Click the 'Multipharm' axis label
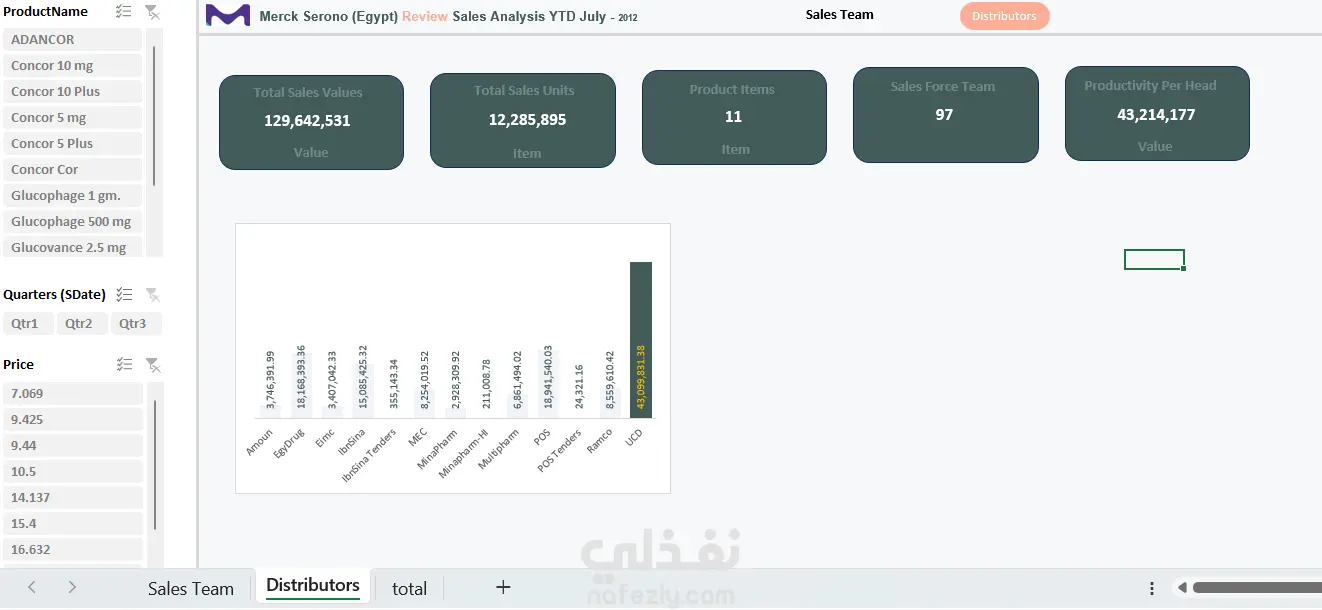The image size is (1322, 610). point(499,449)
